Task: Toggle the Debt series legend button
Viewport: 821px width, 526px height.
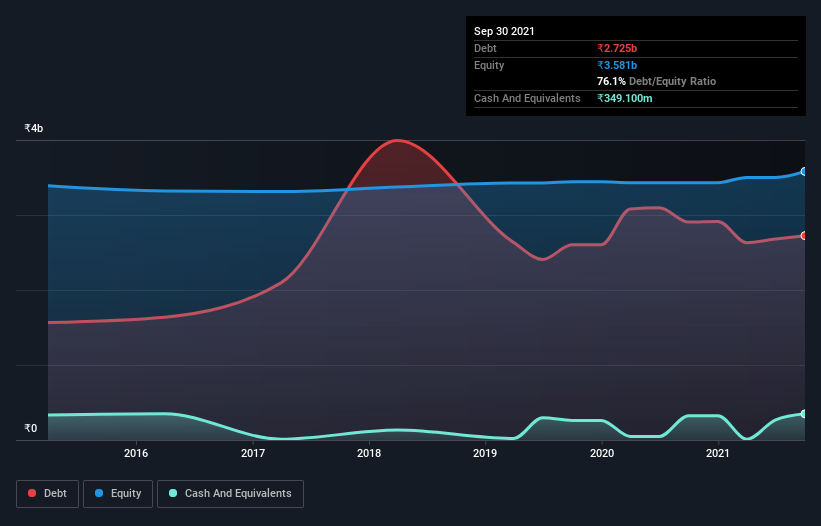Action: [x=47, y=494]
